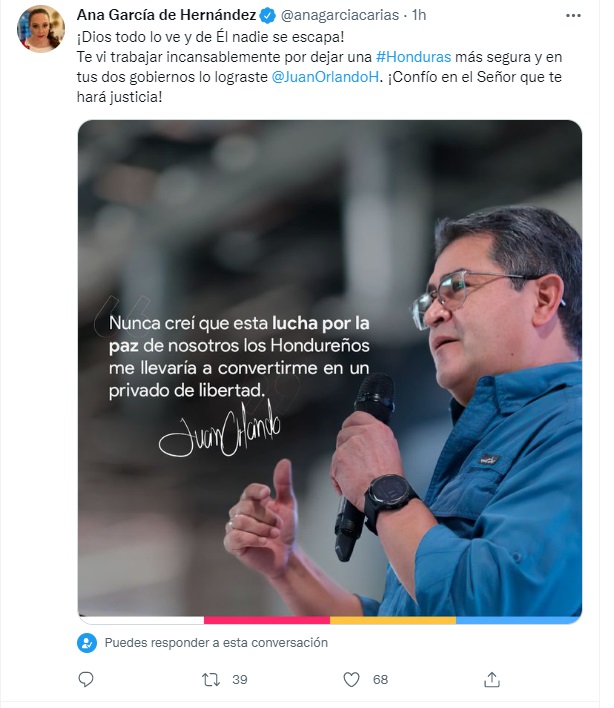Click the Ana García de Hernández display name
The image size is (614, 708).
pyautogui.click(x=167, y=15)
